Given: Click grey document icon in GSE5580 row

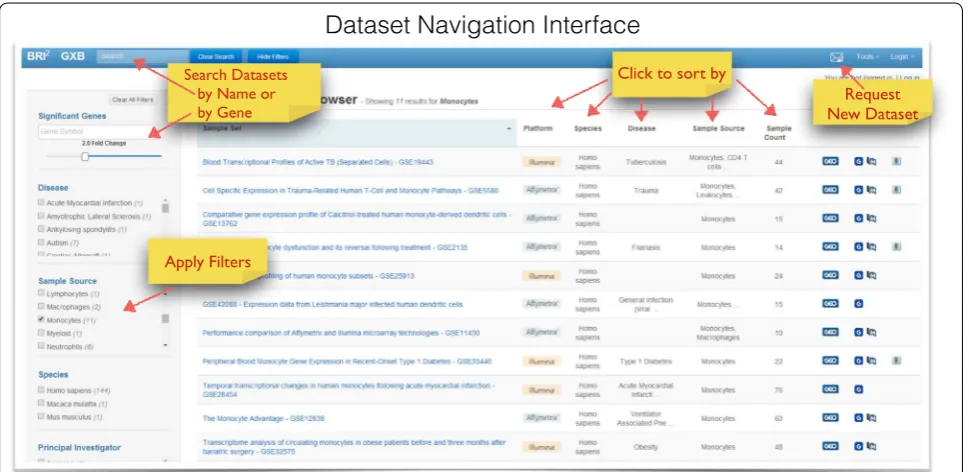Looking at the screenshot, I should pos(896,190).
